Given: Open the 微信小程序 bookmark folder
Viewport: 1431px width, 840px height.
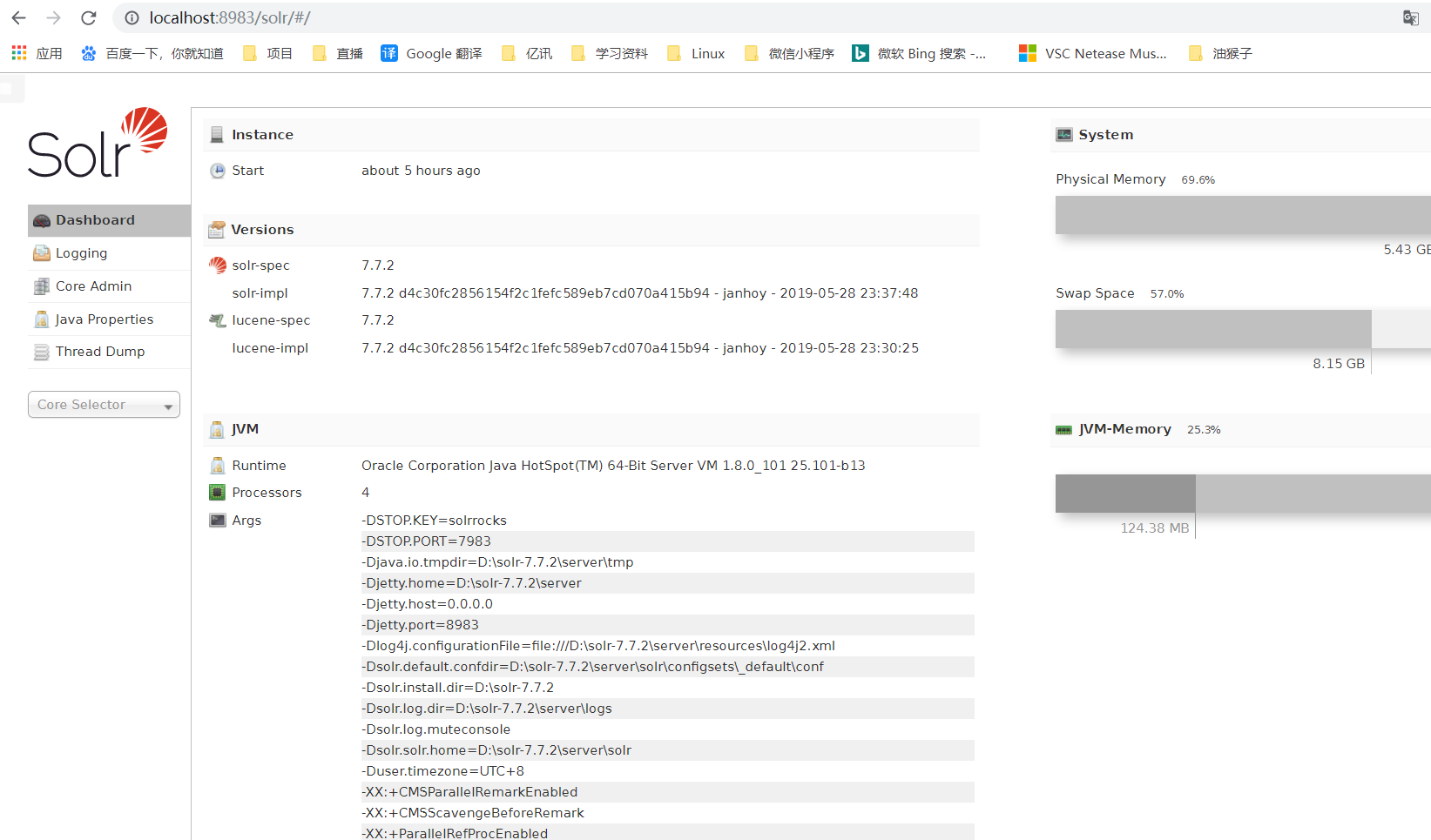Looking at the screenshot, I should [789, 53].
